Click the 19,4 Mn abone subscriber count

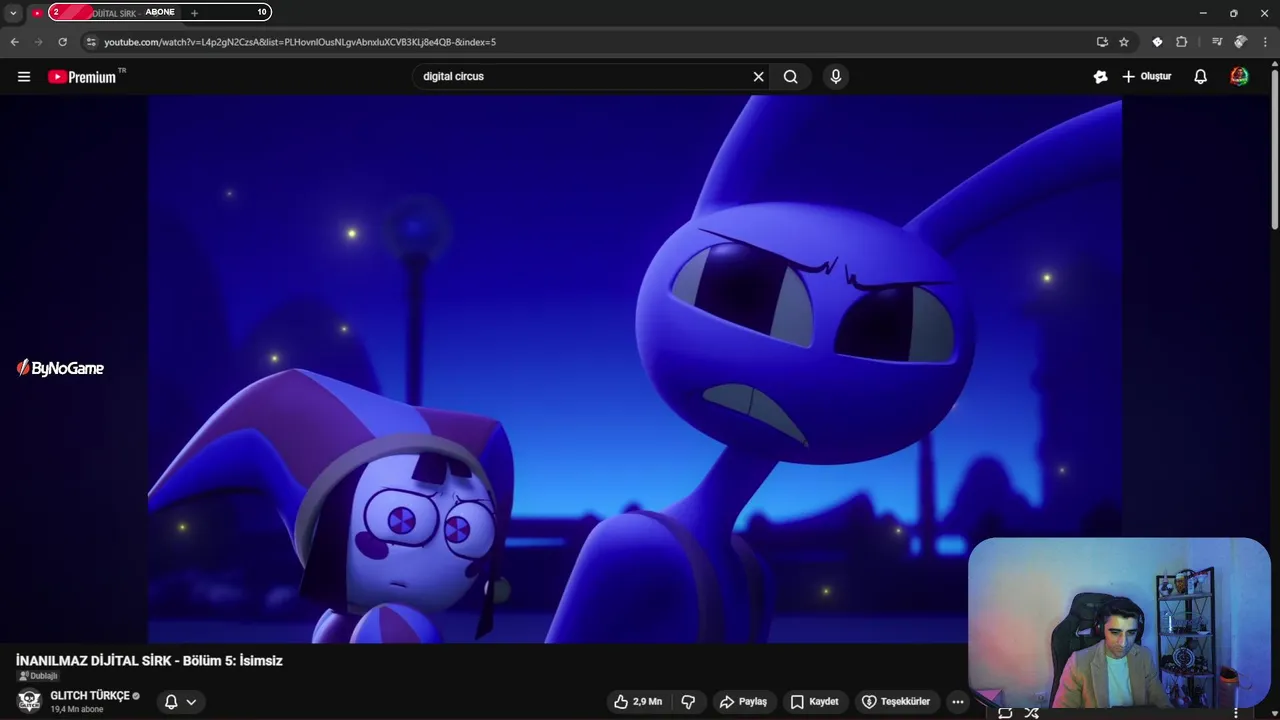[x=77, y=709]
